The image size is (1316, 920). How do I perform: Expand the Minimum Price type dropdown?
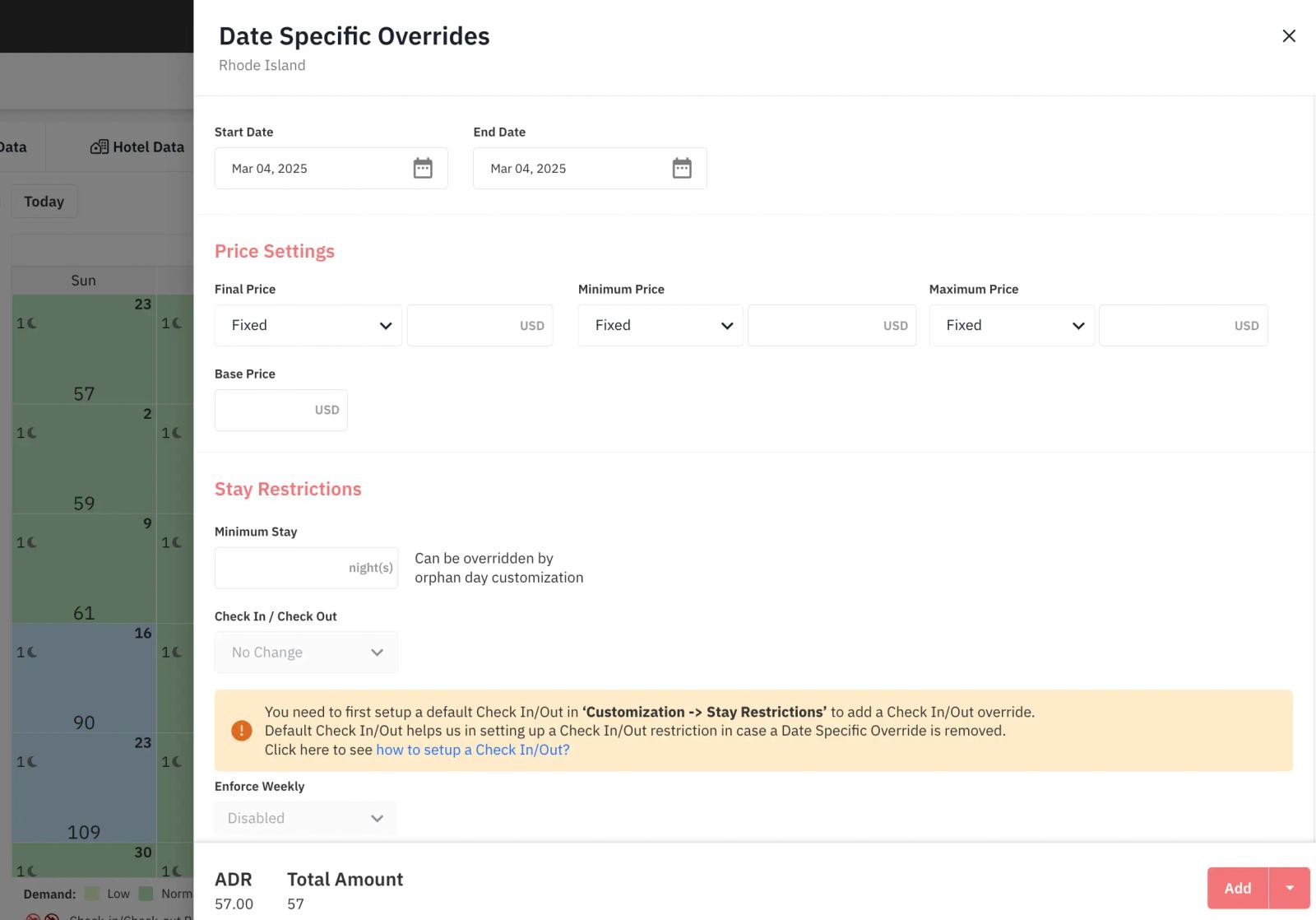(660, 326)
